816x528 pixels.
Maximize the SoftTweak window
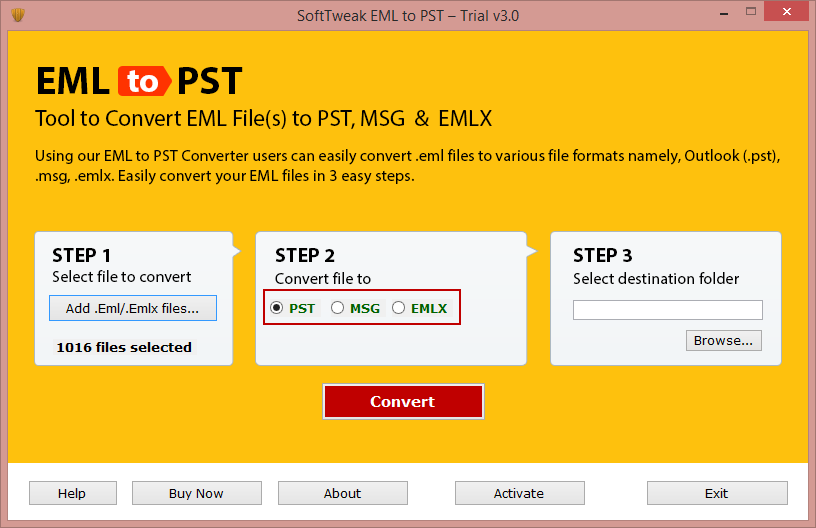750,11
